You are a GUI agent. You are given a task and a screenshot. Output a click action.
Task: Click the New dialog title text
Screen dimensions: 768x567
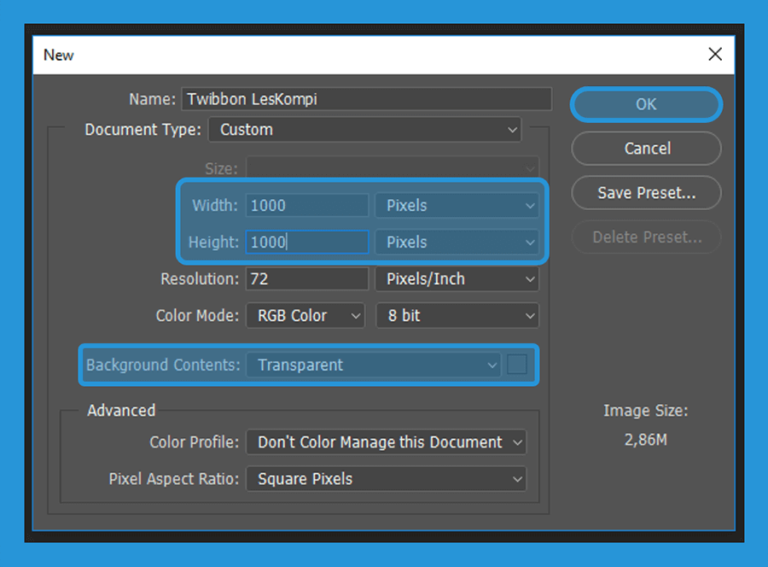(58, 55)
